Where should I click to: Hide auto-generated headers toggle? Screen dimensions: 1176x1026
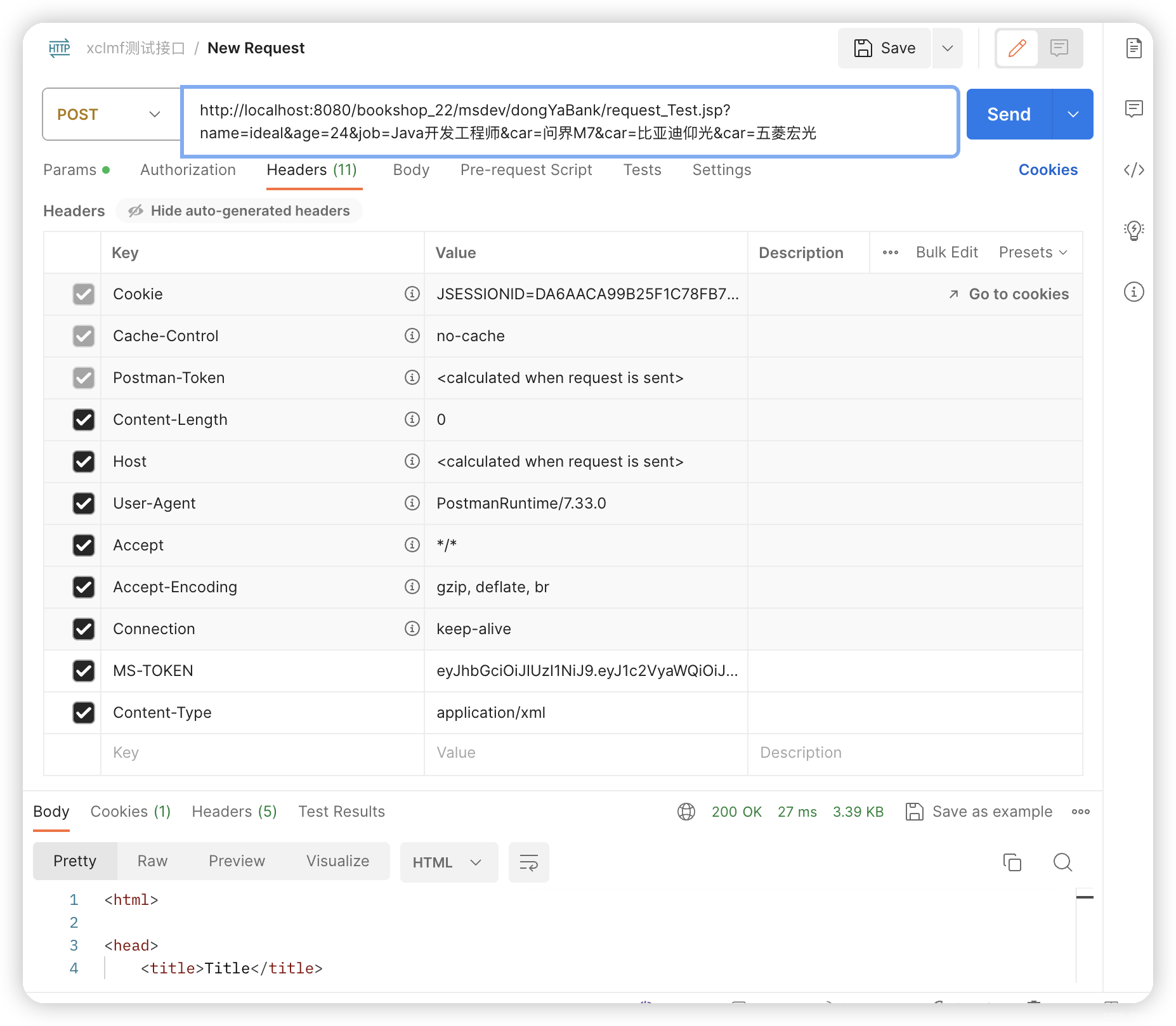(239, 211)
